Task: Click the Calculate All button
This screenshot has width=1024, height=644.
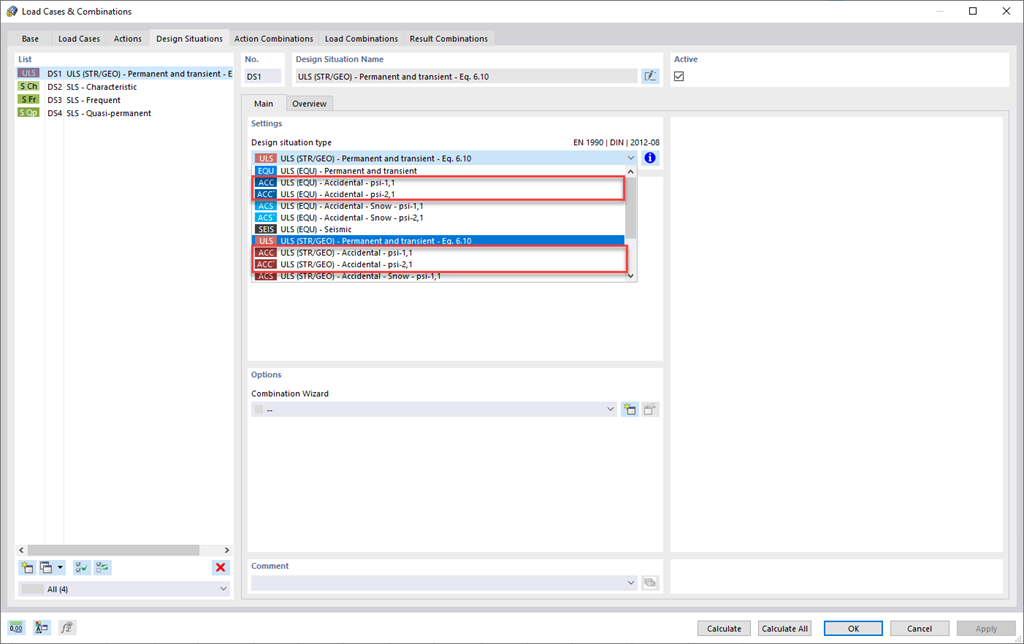Action: coord(784,628)
